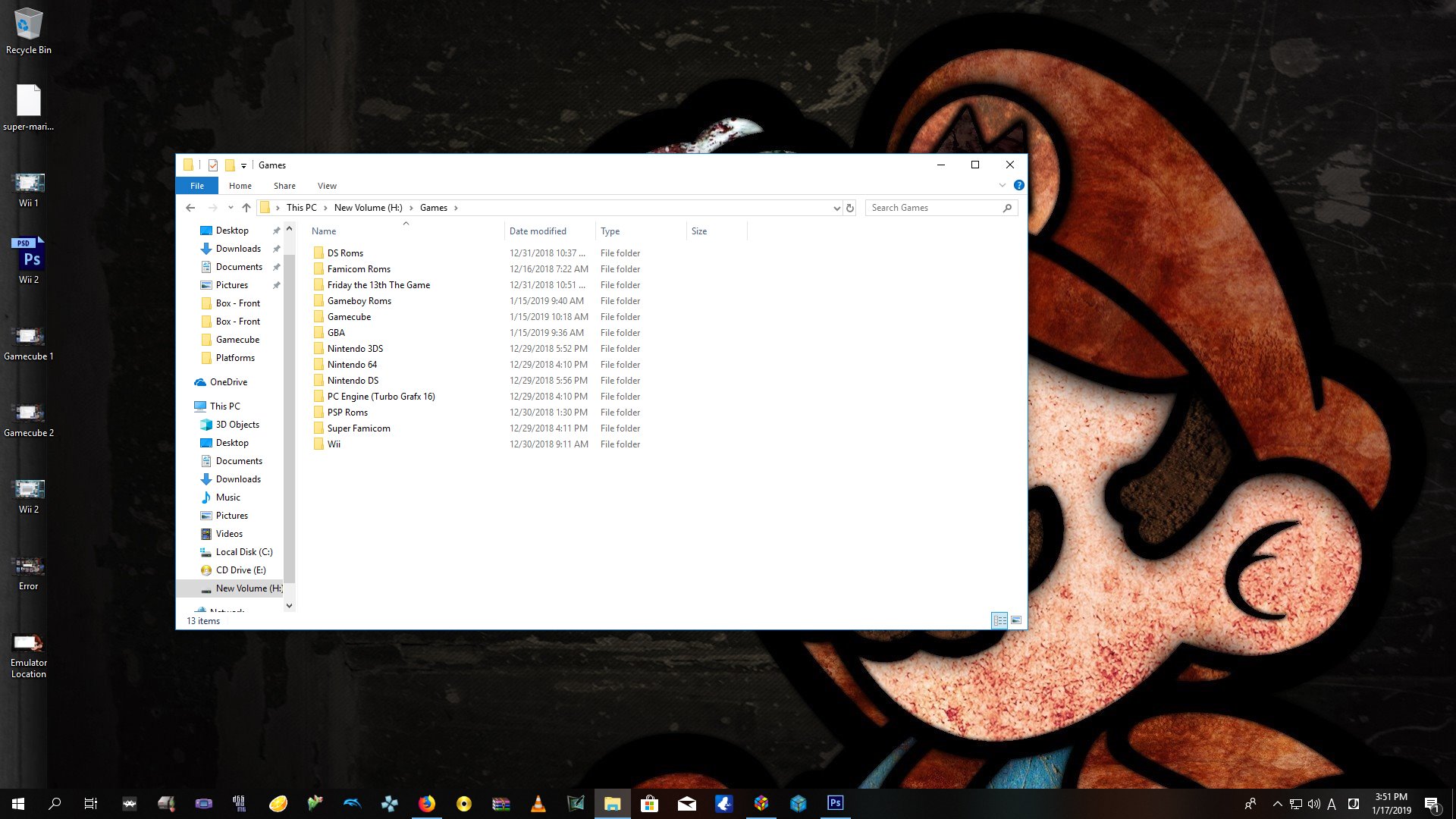Select the DS Roms folder
Viewport: 1456px width, 819px height.
click(345, 253)
